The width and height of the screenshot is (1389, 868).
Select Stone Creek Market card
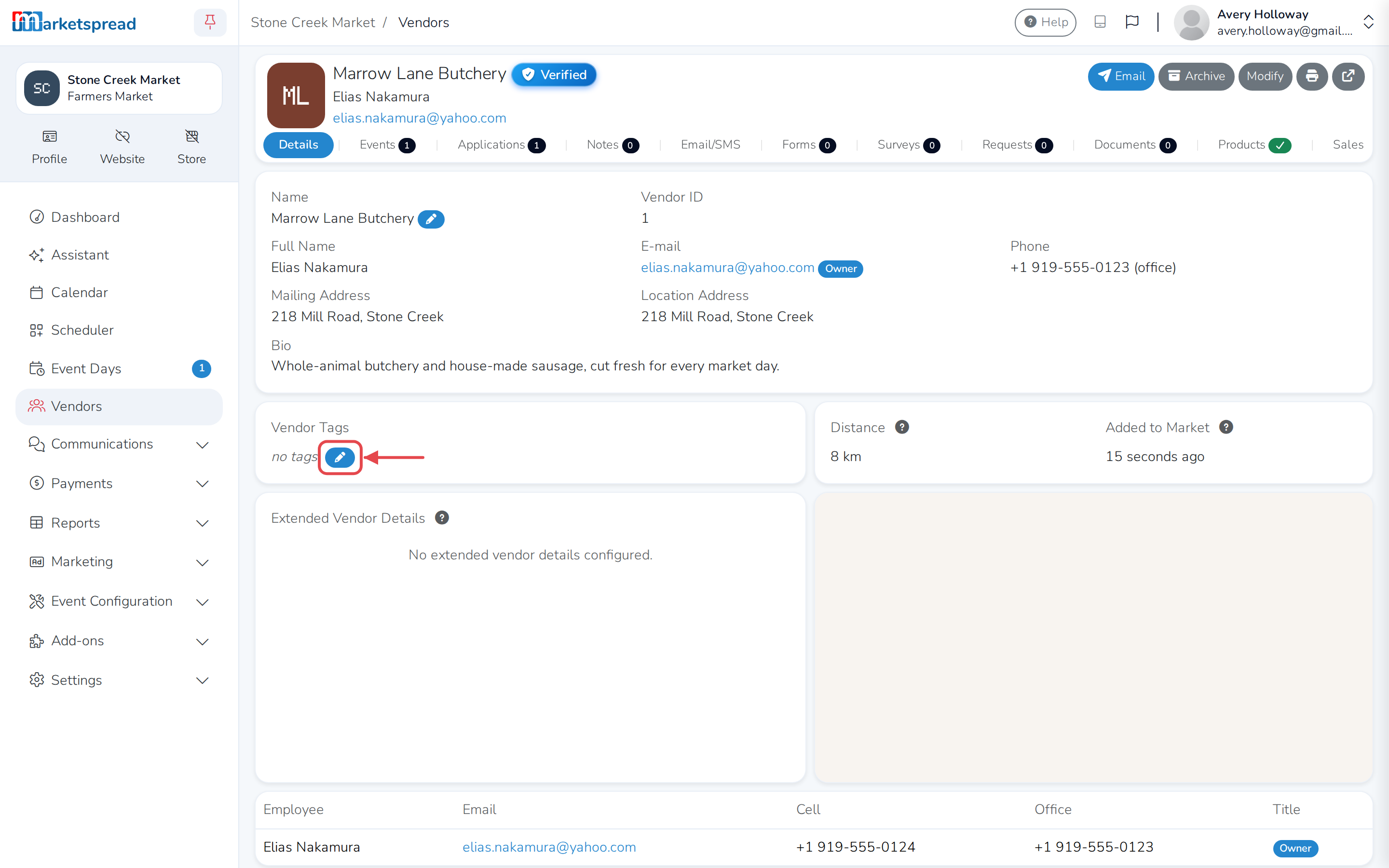(119, 88)
